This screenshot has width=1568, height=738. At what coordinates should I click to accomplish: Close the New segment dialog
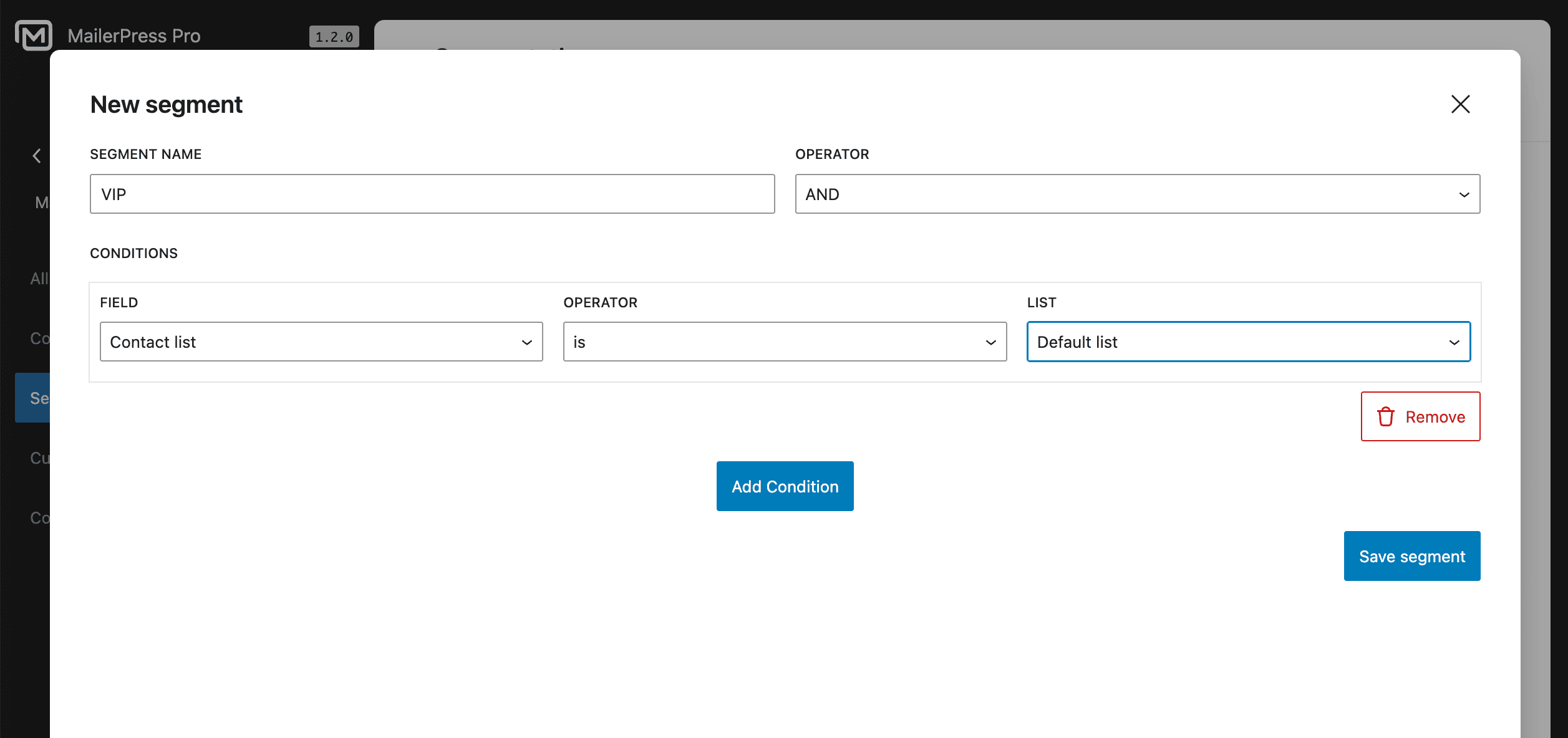(1460, 104)
